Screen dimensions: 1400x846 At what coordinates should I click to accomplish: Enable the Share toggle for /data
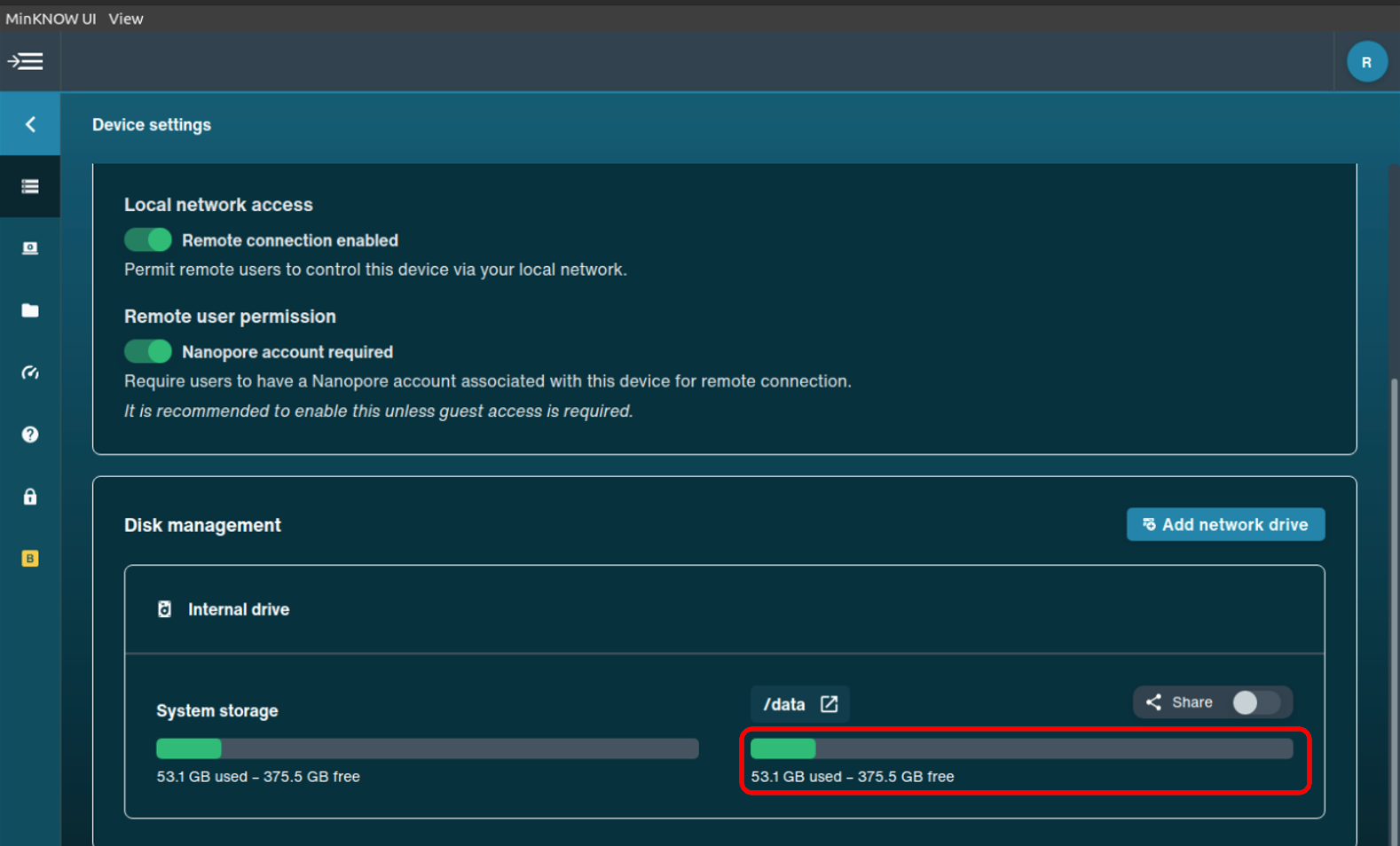point(1255,702)
